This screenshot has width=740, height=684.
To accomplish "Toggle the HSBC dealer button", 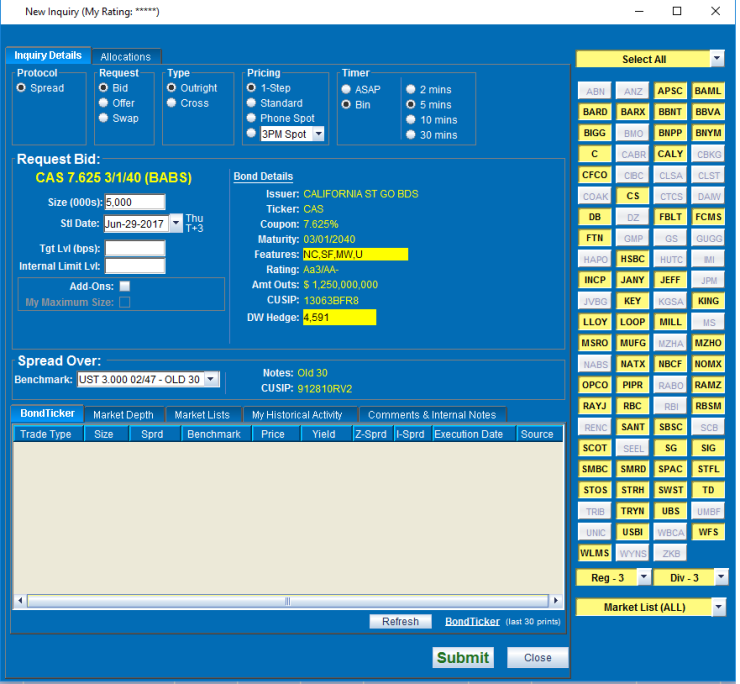I will click(x=632, y=259).
